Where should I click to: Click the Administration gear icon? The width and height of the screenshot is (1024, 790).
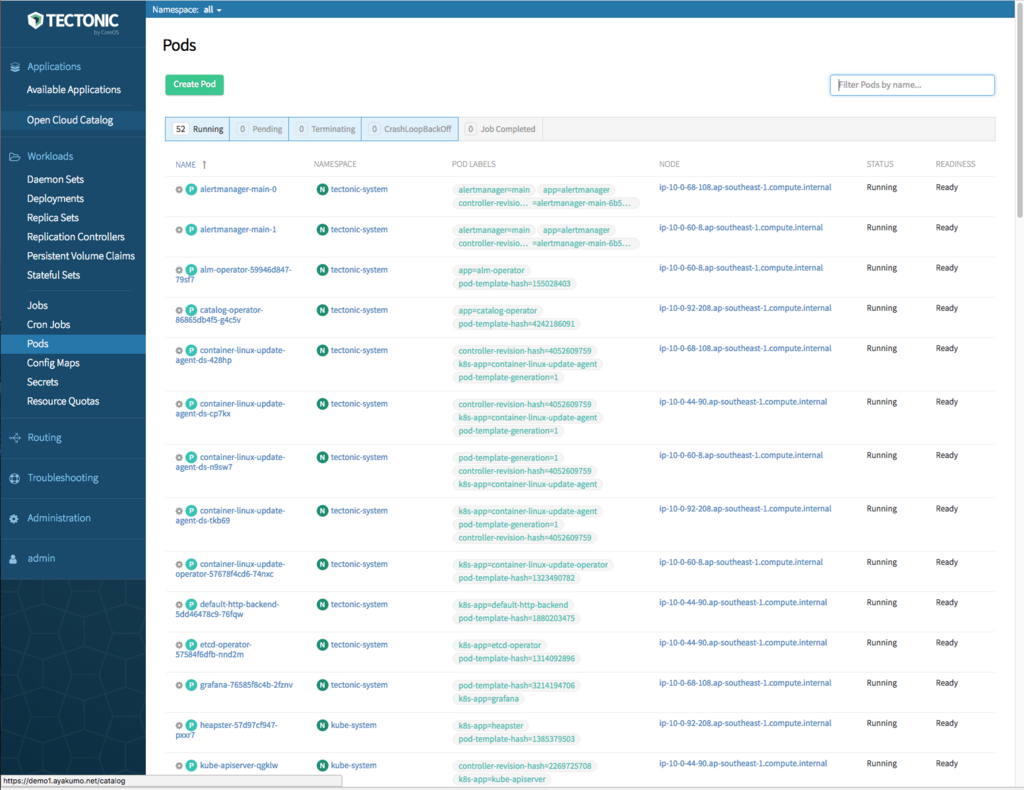click(13, 517)
